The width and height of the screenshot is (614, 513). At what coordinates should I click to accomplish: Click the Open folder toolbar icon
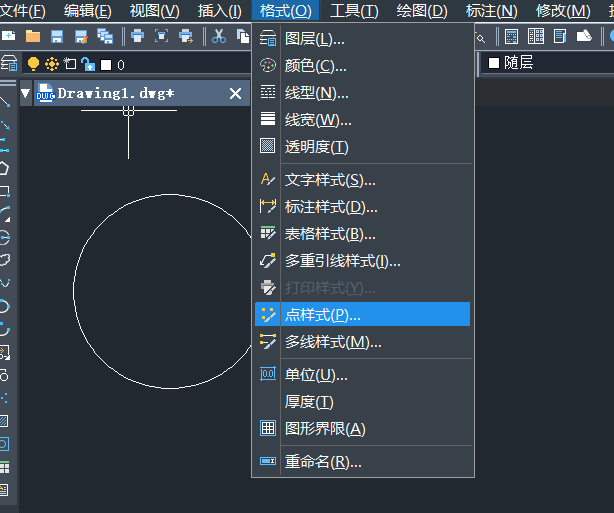(x=33, y=36)
